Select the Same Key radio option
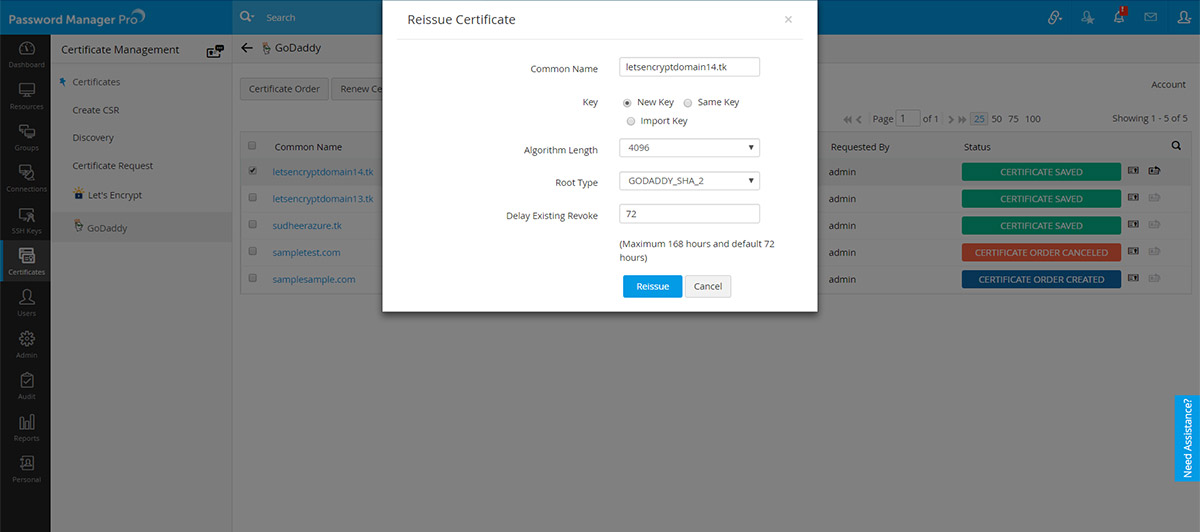1200x532 pixels. click(688, 102)
